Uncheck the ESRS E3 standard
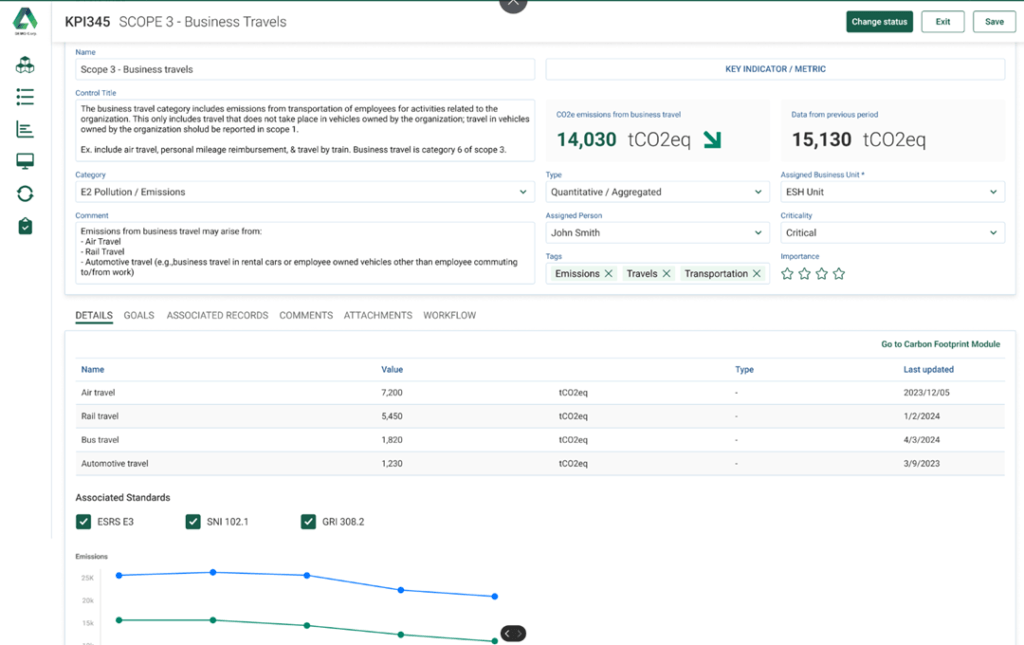This screenshot has width=1024, height=645. point(83,521)
